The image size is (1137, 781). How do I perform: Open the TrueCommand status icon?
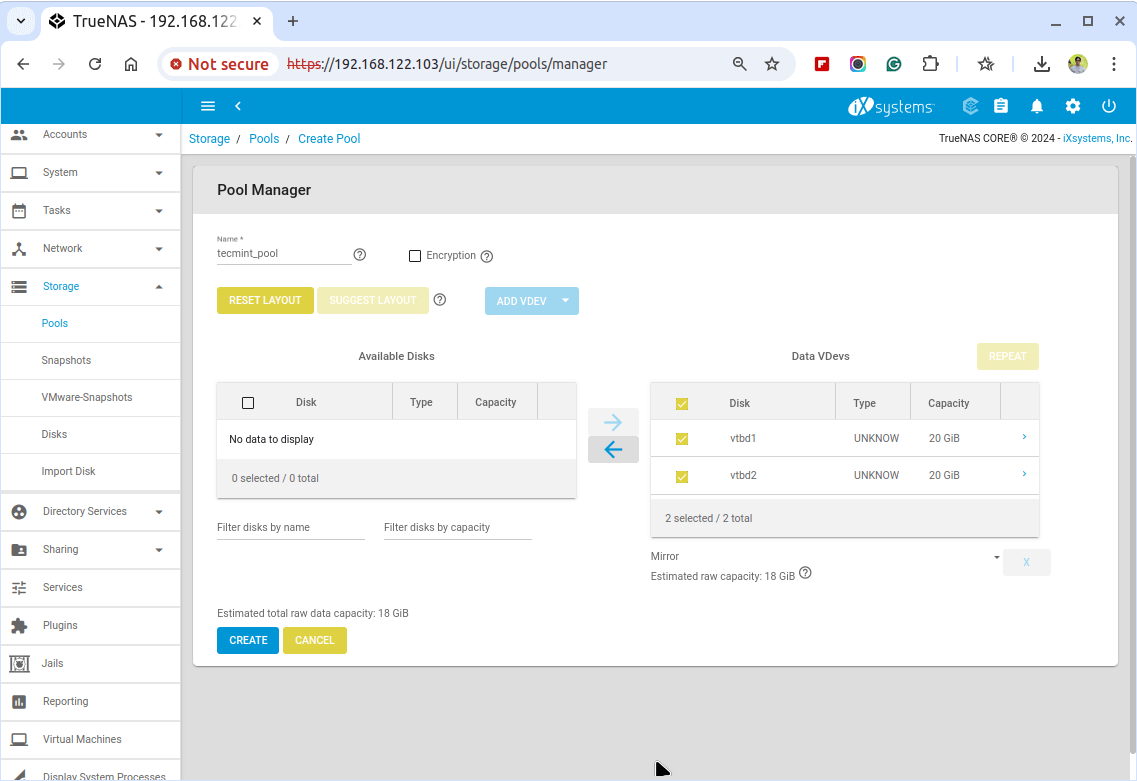click(970, 106)
